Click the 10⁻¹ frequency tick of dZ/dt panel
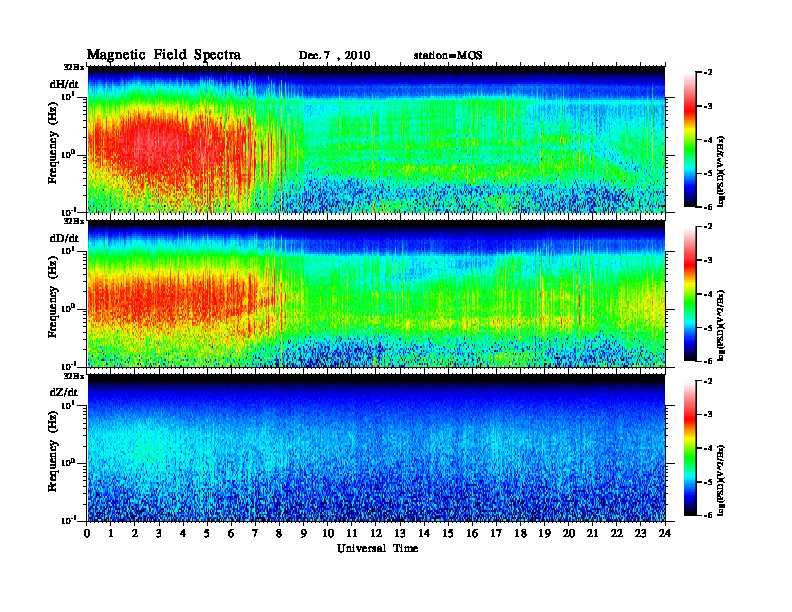The image size is (792, 612). tap(68, 520)
